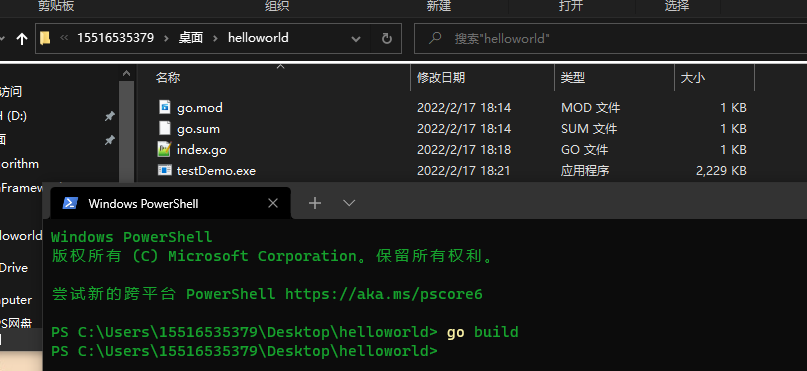The image size is (807, 371).
Task: Select the go.sum file icon
Action: pos(164,128)
